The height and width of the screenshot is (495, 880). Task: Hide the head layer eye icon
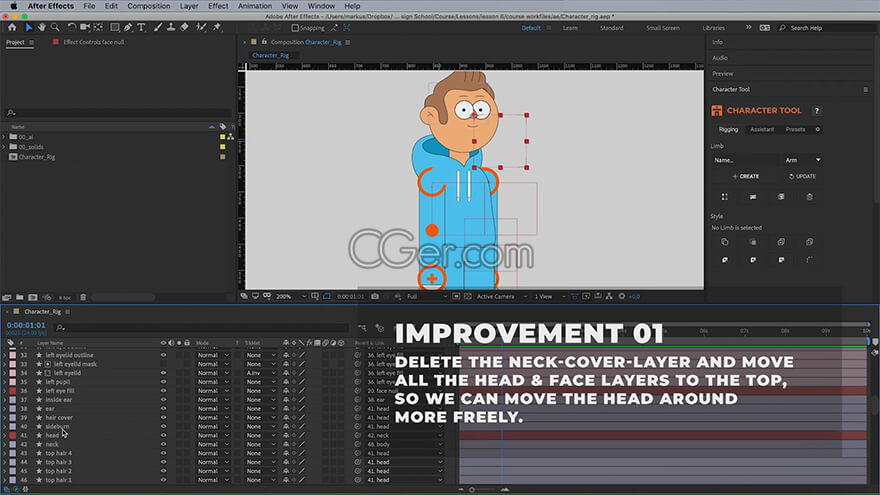pyautogui.click(x=163, y=436)
